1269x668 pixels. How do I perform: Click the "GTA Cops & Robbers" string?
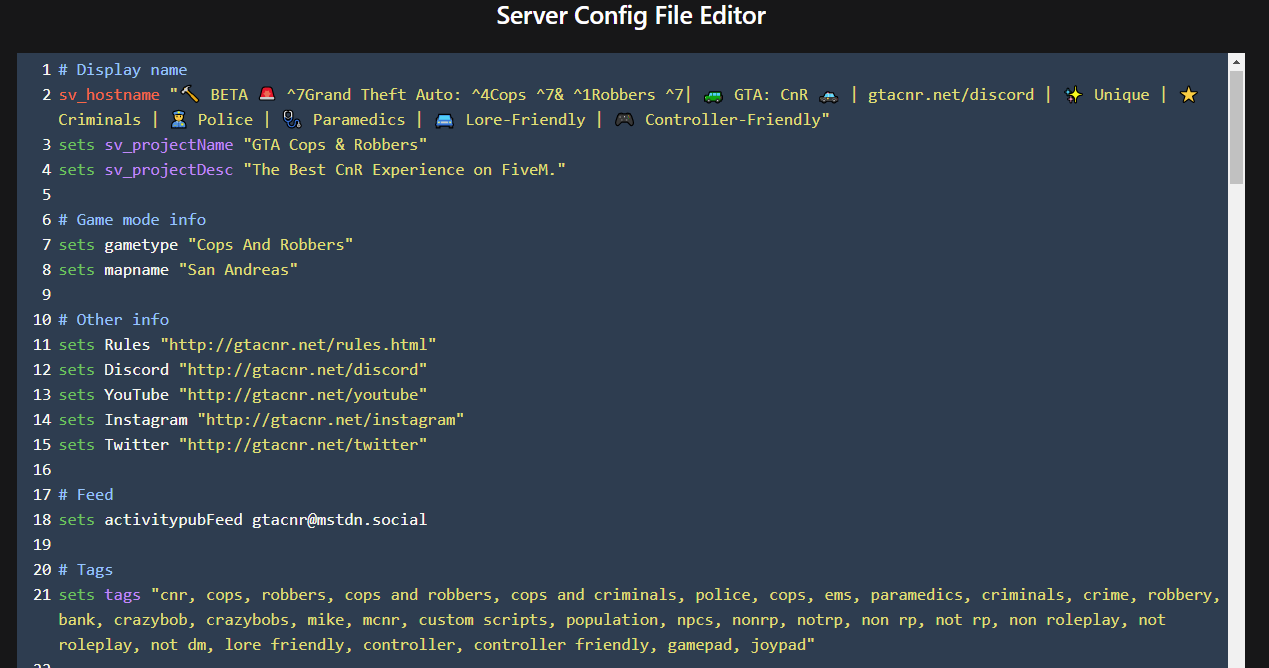click(335, 145)
